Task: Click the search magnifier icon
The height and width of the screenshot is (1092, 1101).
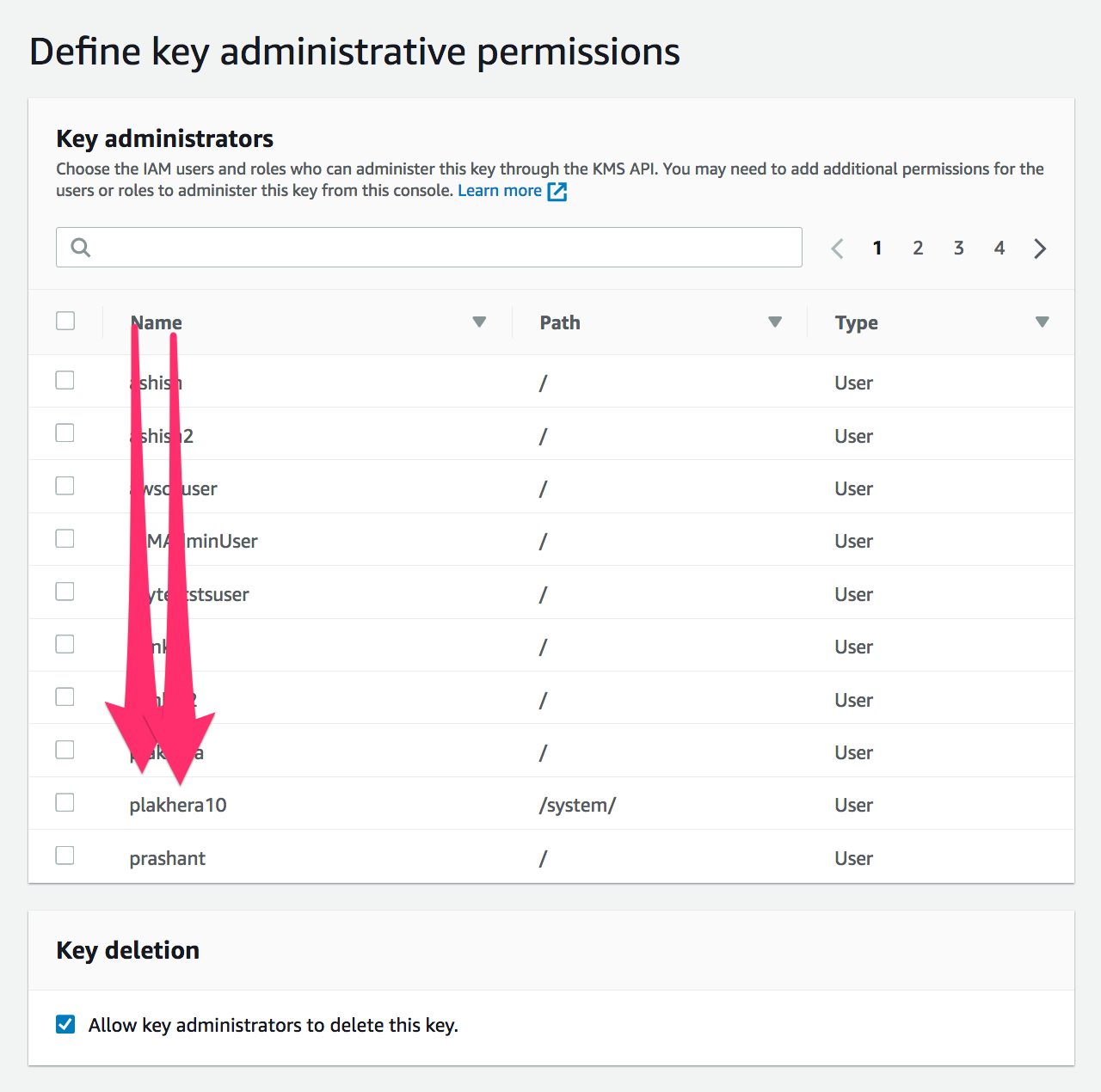Action: click(x=80, y=247)
